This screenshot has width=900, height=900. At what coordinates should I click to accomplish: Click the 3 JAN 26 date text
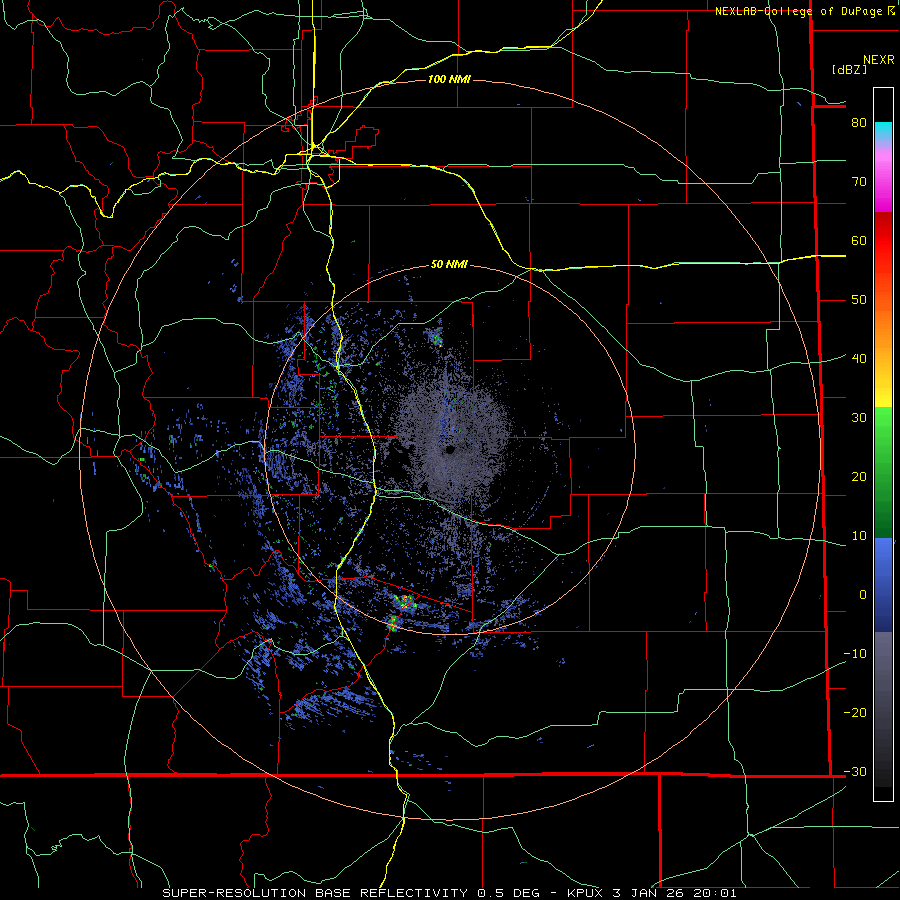coord(649,893)
